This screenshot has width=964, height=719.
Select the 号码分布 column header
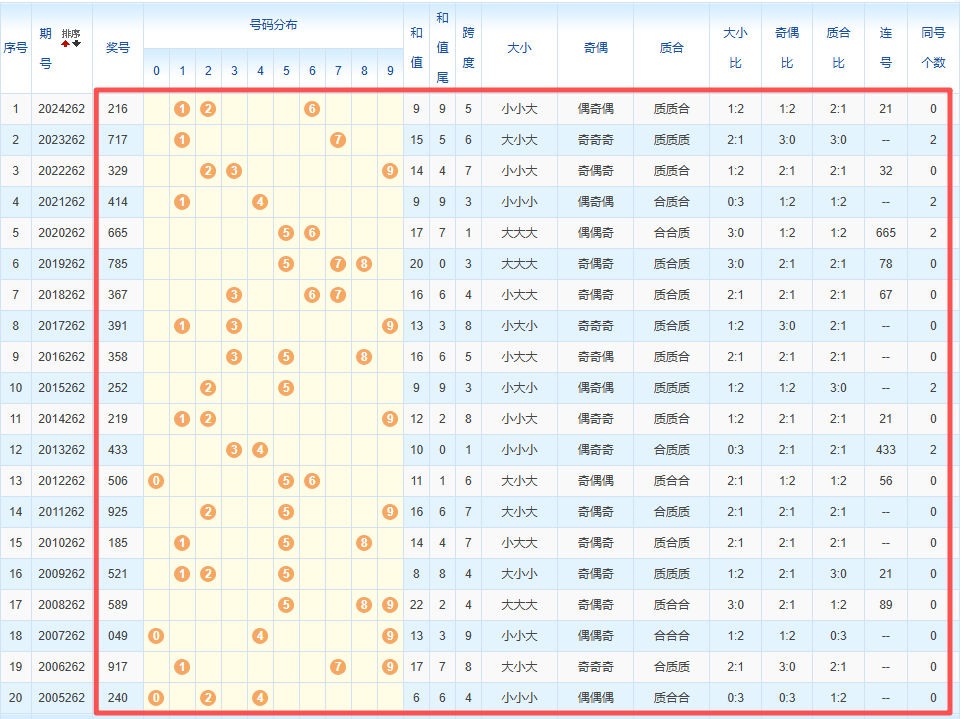(273, 25)
